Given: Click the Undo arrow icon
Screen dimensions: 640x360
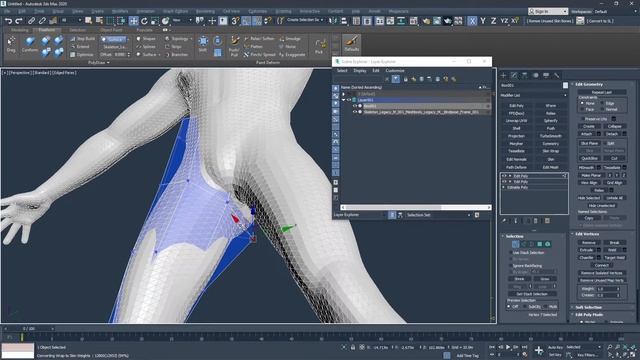Looking at the screenshot, I should [8, 20].
